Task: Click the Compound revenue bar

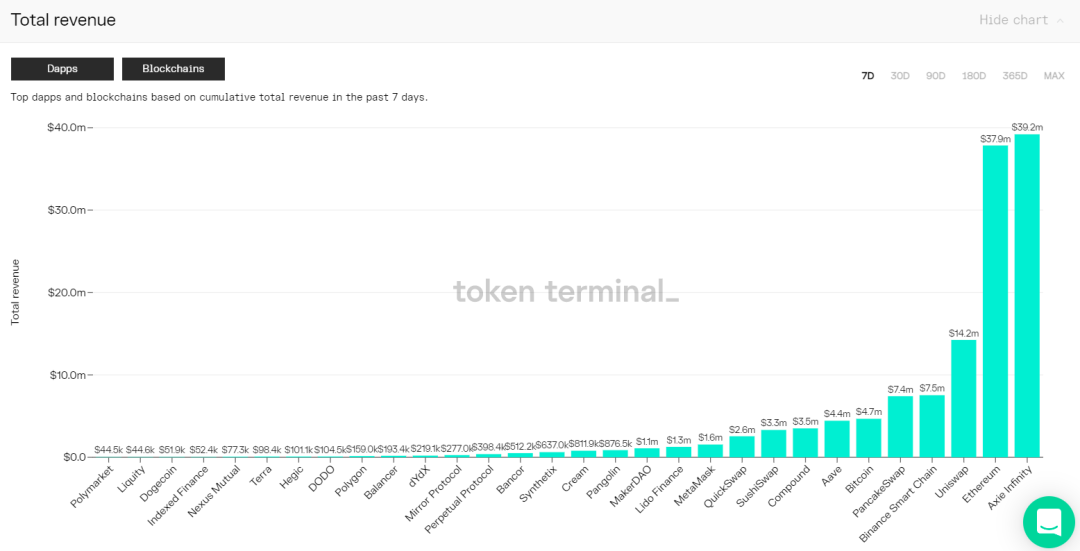Action: [805, 442]
